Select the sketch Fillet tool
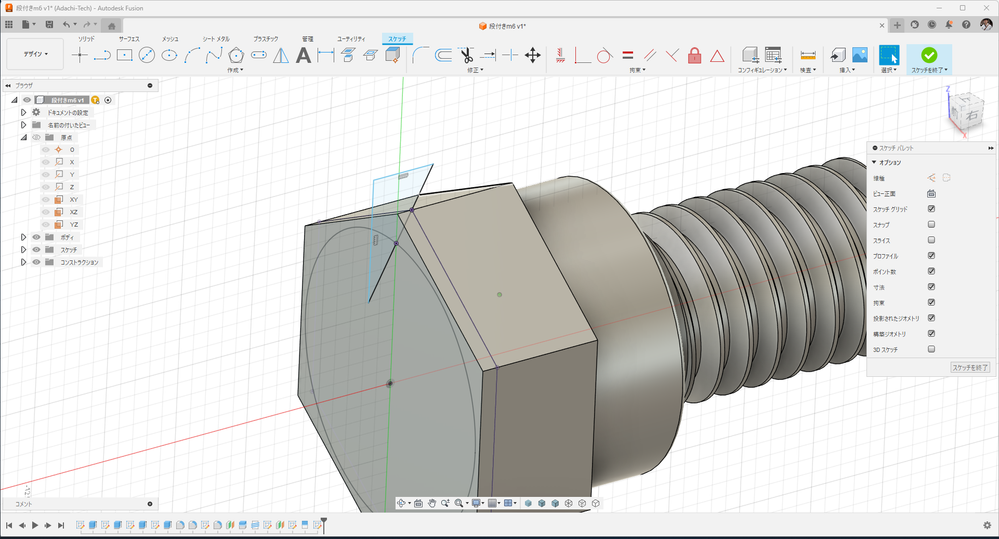This screenshot has width=999, height=539. click(x=420, y=55)
